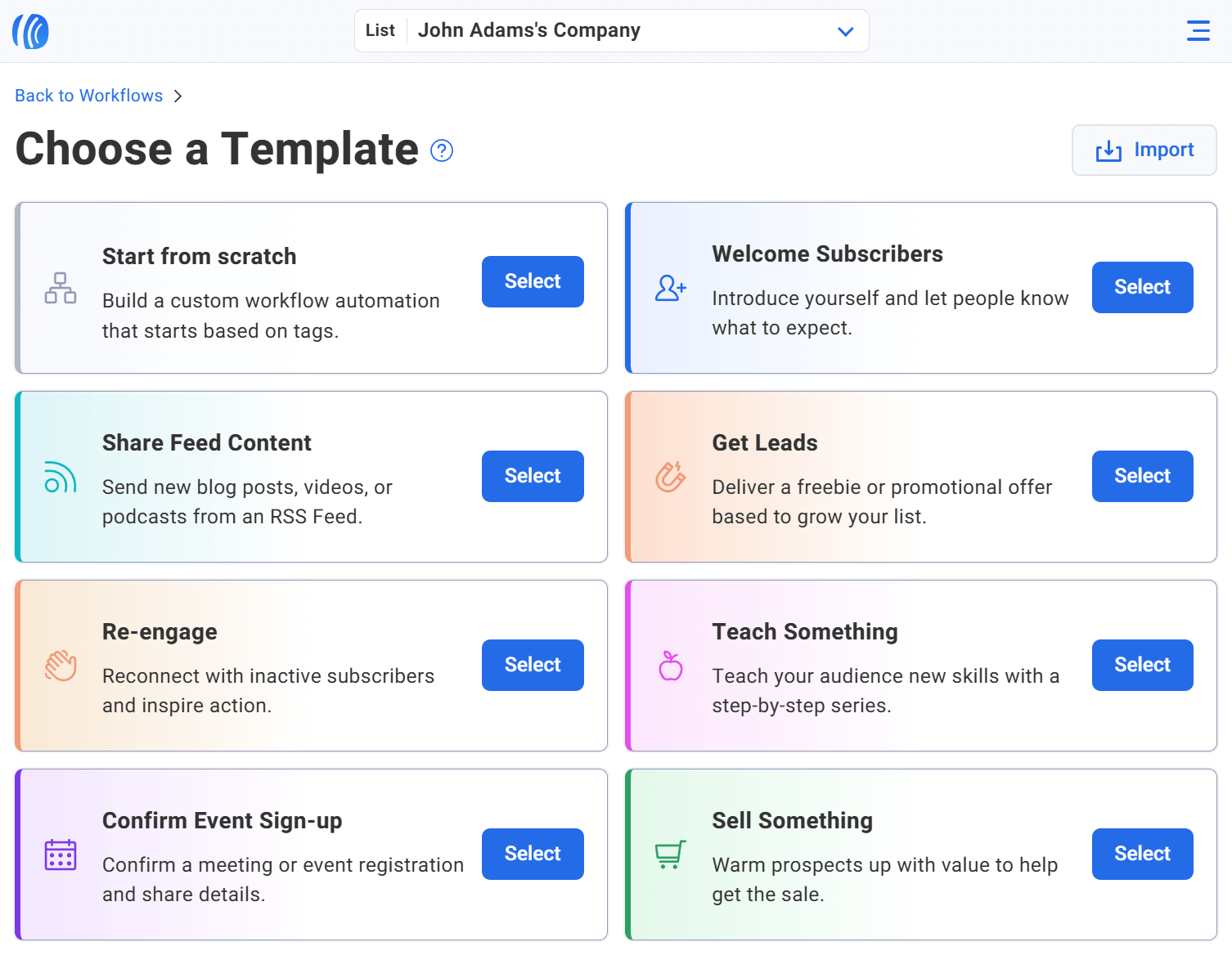Image resolution: width=1232 pixels, height=960 pixels.
Task: Click the RSS feed icon
Action: pos(61,477)
